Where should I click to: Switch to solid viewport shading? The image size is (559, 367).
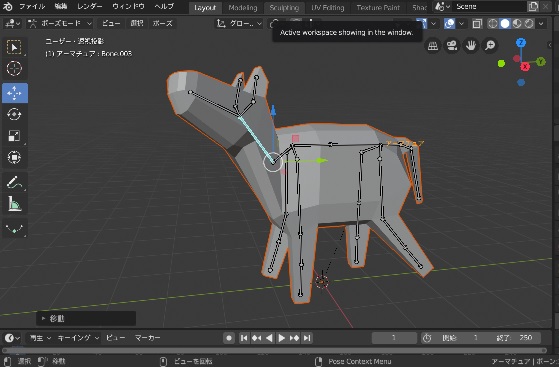pyautogui.click(x=504, y=24)
